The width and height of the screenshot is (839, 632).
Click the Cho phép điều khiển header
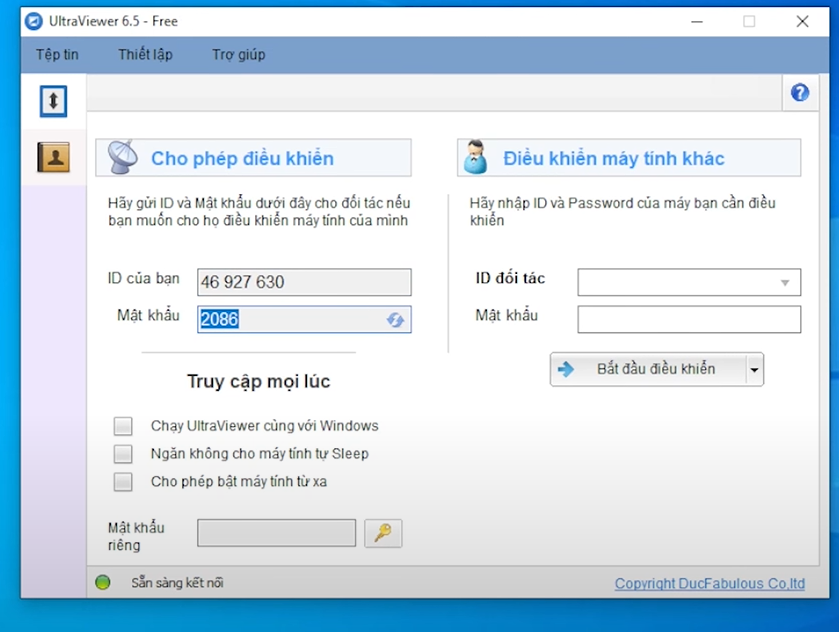254,158
